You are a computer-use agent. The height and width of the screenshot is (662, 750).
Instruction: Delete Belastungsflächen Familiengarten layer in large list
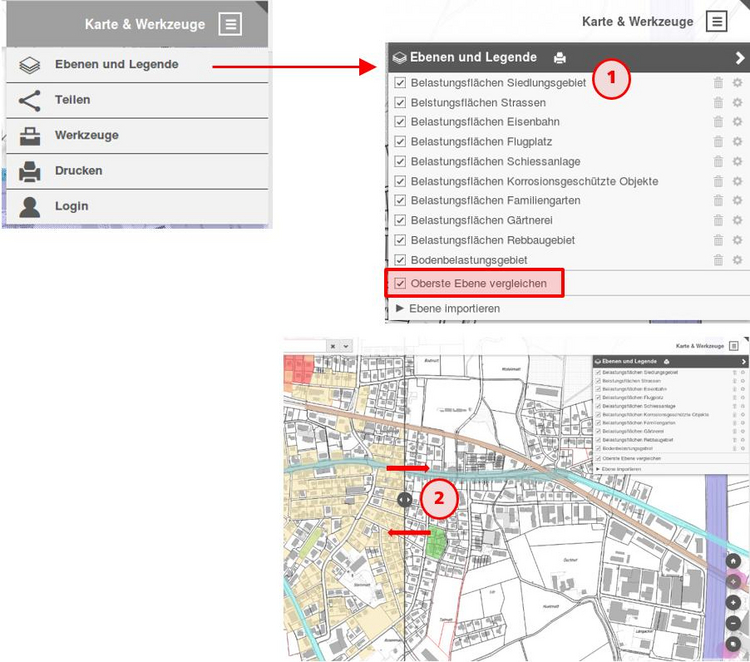pos(718,200)
